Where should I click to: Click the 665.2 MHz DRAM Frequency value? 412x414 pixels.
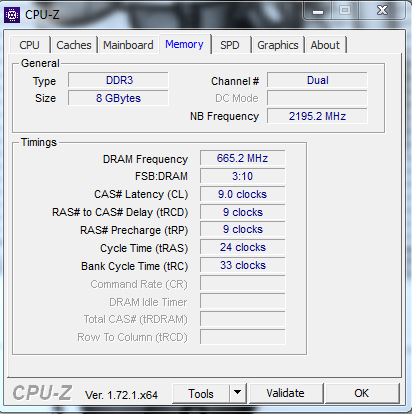[x=243, y=158]
